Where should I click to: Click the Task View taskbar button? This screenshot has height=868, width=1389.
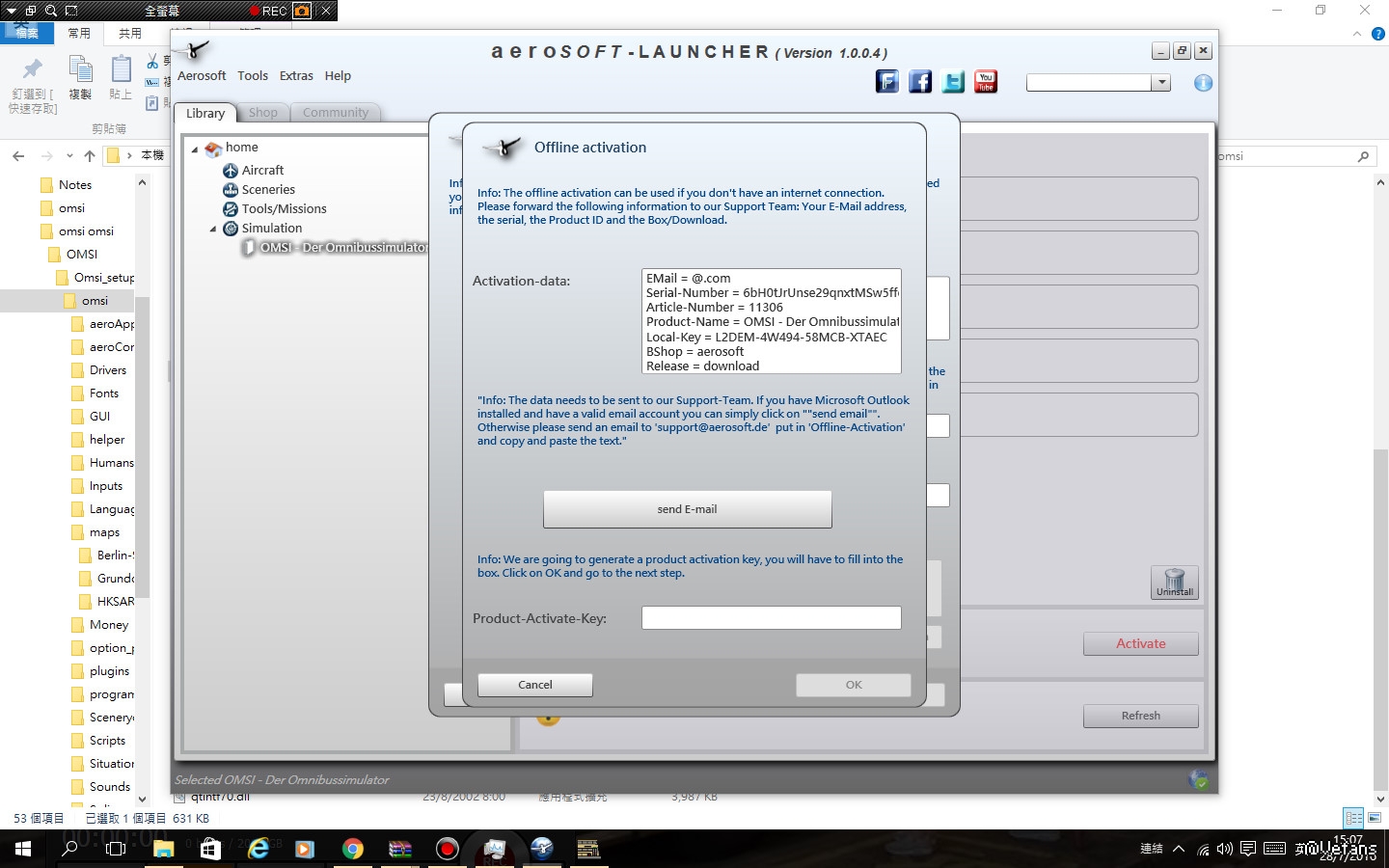pyautogui.click(x=116, y=849)
